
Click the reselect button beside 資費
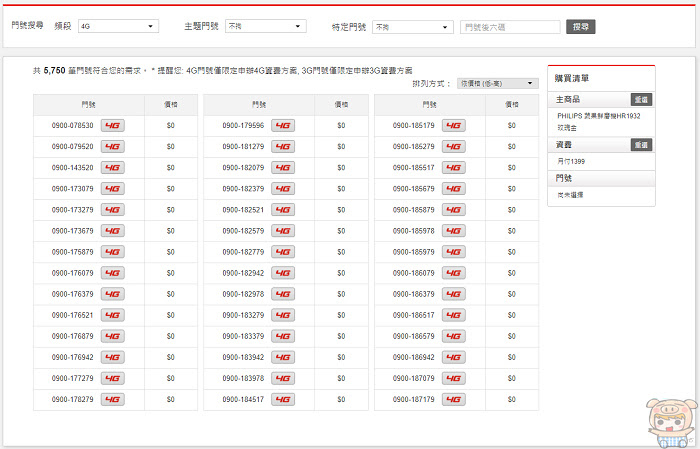click(642, 145)
